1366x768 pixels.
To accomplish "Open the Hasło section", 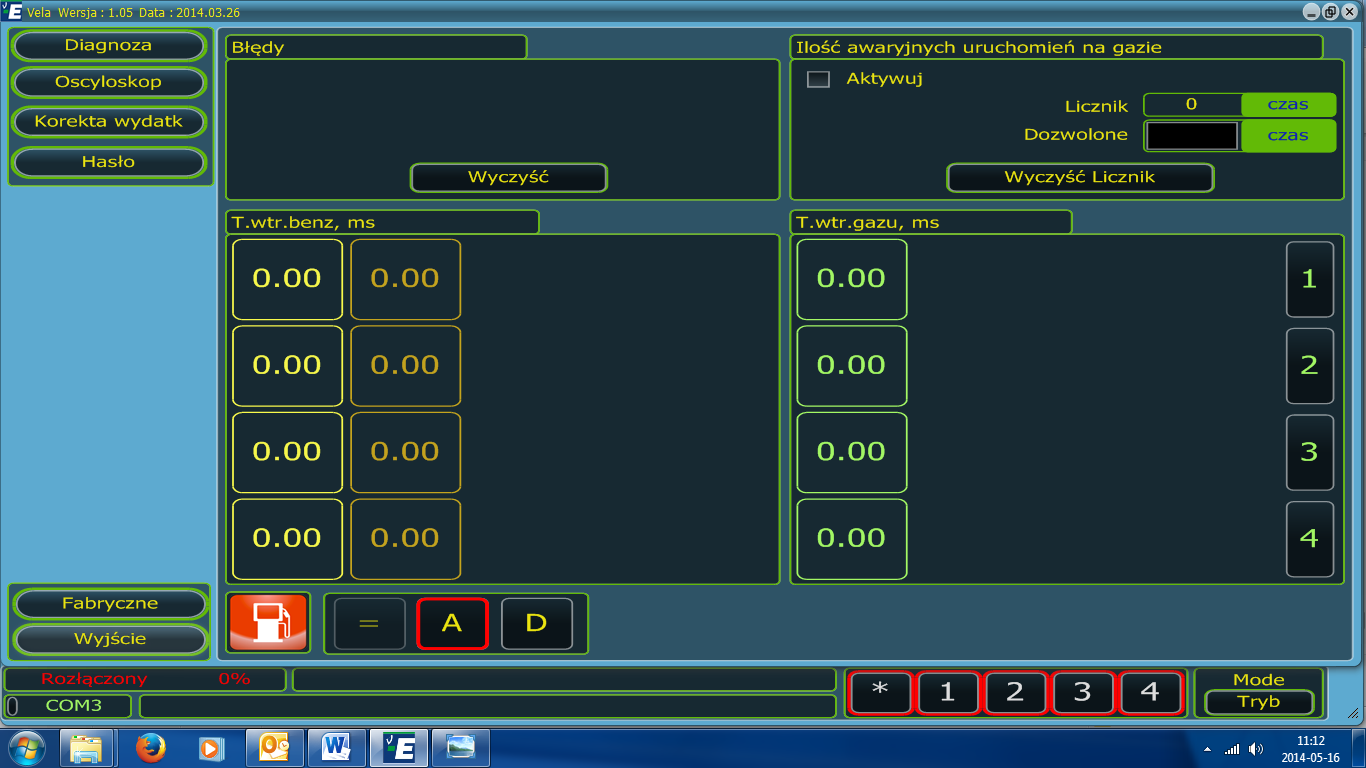I will pos(108,161).
